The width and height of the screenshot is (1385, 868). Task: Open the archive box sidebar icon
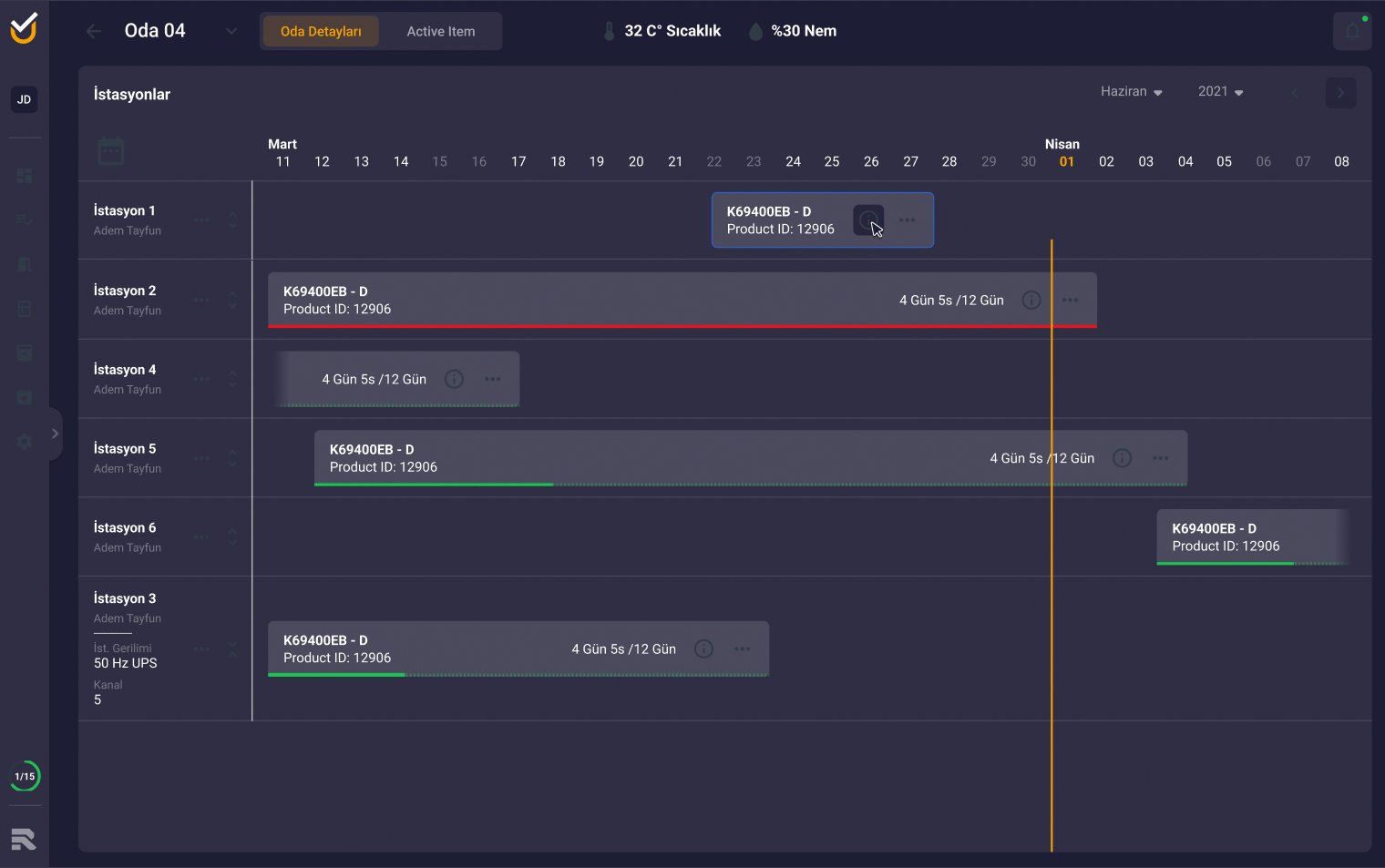point(25,353)
